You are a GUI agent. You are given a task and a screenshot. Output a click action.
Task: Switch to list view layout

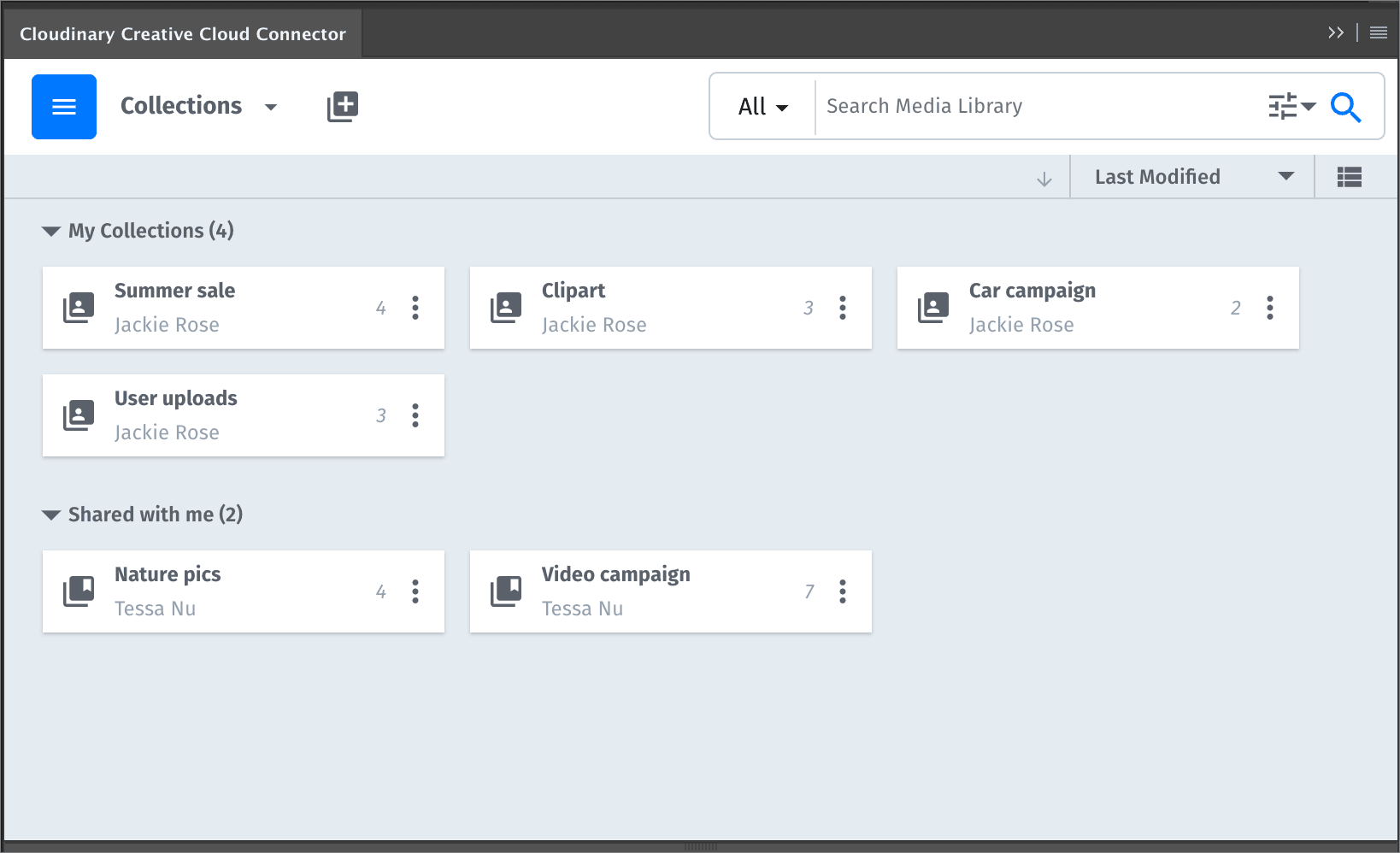tap(1349, 176)
